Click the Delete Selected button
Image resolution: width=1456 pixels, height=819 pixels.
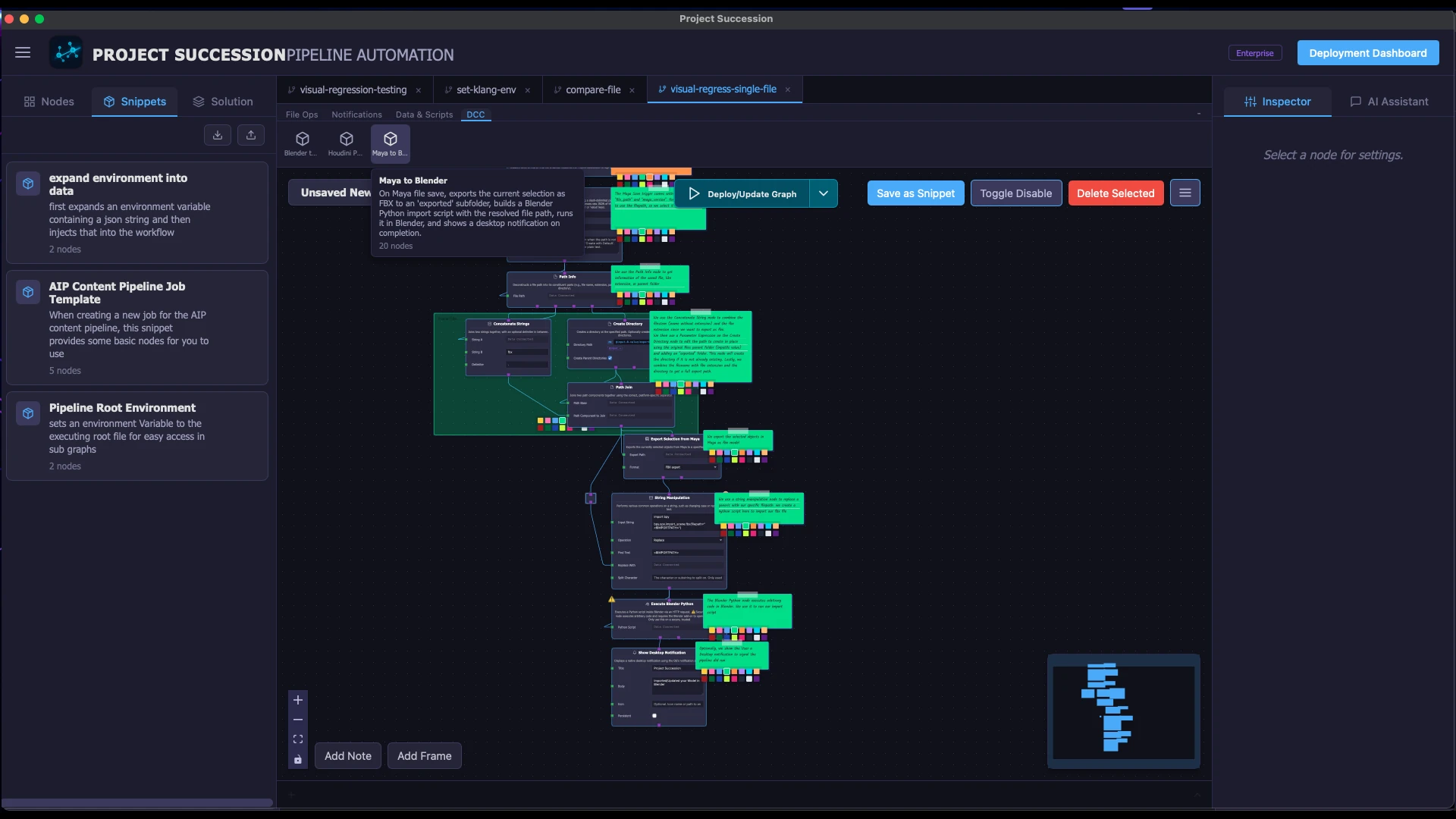tap(1116, 193)
